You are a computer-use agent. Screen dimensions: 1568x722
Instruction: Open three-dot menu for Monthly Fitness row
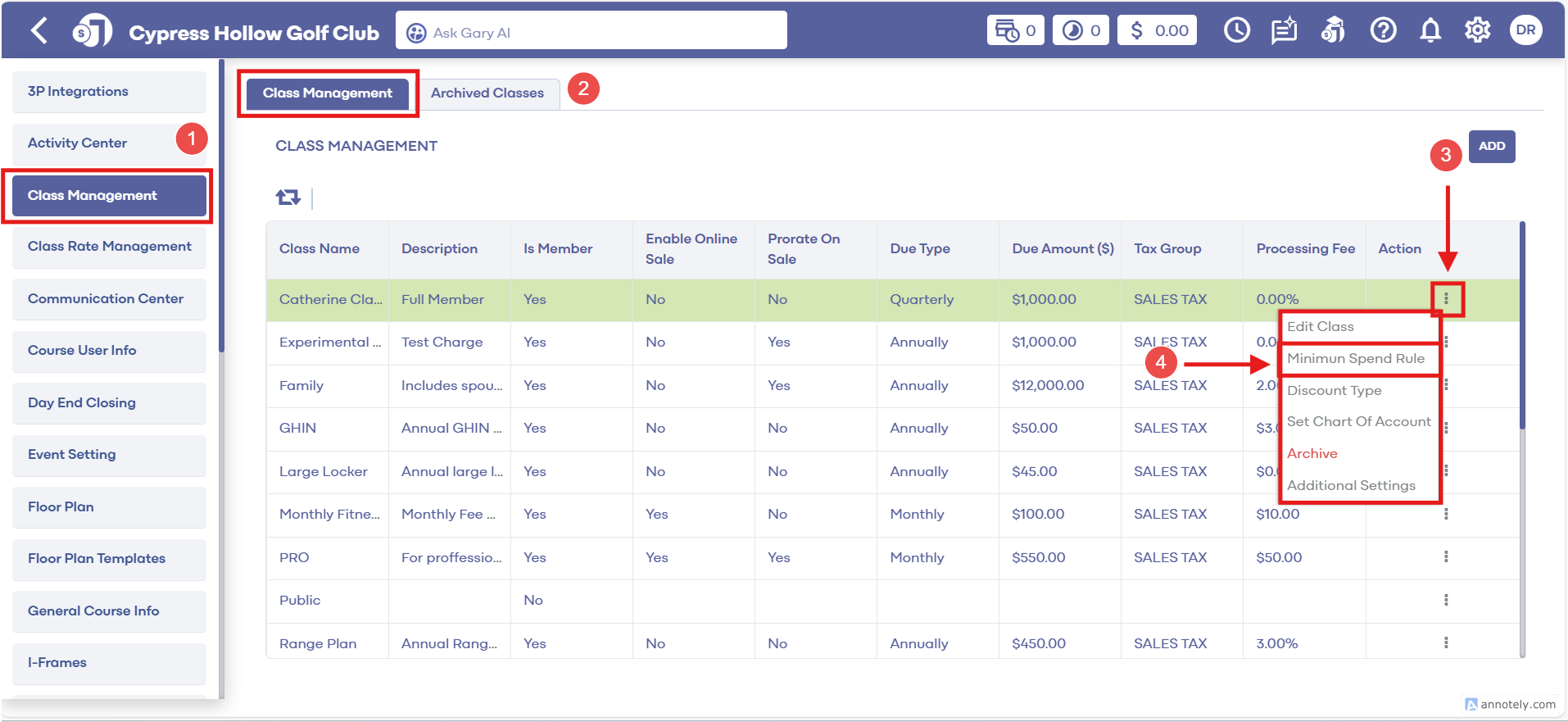1446,514
